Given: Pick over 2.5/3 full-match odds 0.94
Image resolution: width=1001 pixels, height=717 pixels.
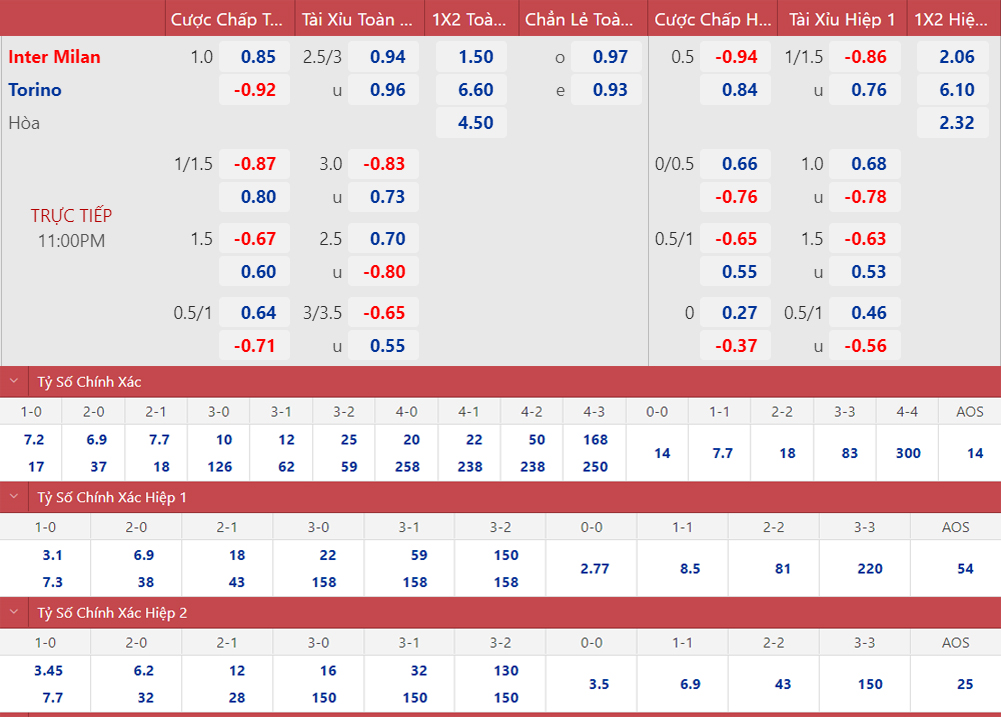Looking at the screenshot, I should point(387,57).
